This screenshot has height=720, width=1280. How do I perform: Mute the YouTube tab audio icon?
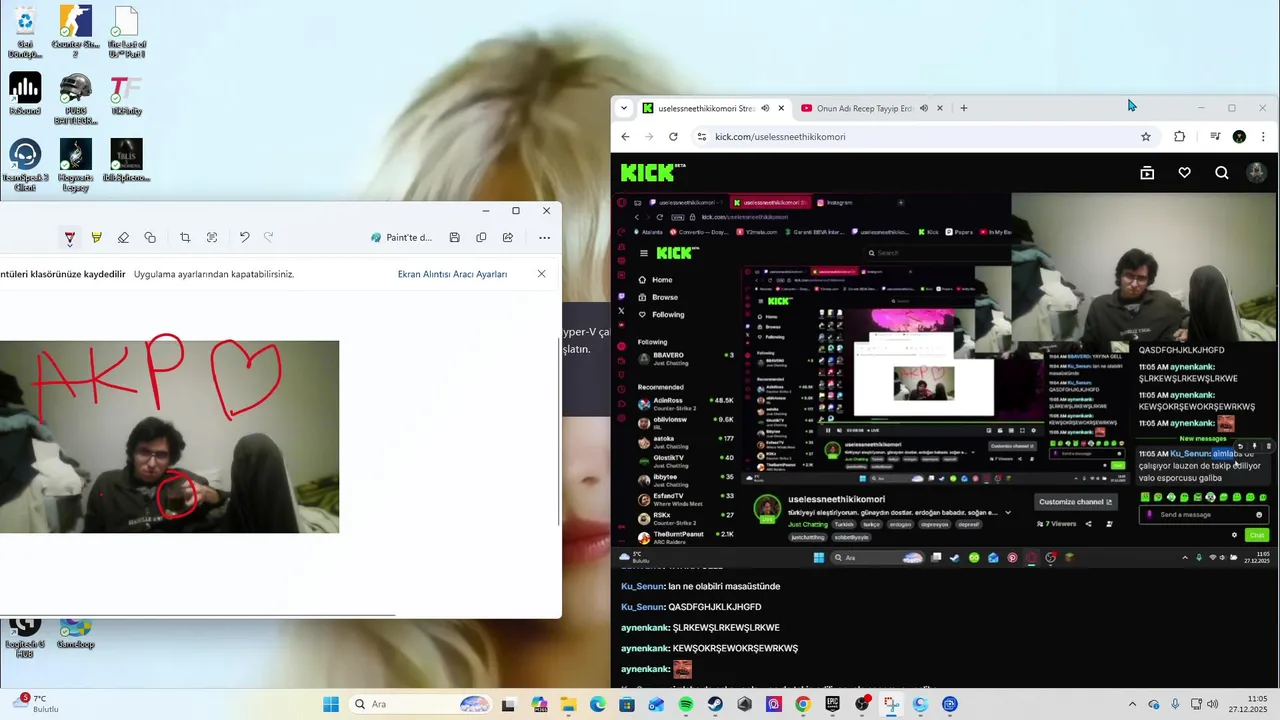[924, 108]
